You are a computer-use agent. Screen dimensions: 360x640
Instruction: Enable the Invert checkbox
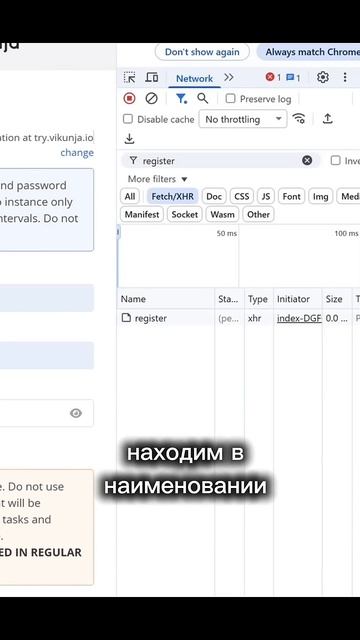point(336,160)
